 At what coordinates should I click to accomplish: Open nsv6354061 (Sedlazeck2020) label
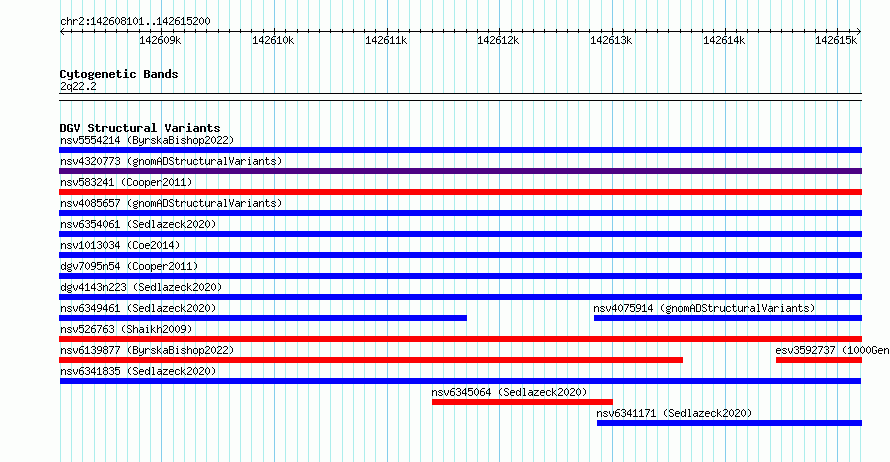tap(138, 224)
